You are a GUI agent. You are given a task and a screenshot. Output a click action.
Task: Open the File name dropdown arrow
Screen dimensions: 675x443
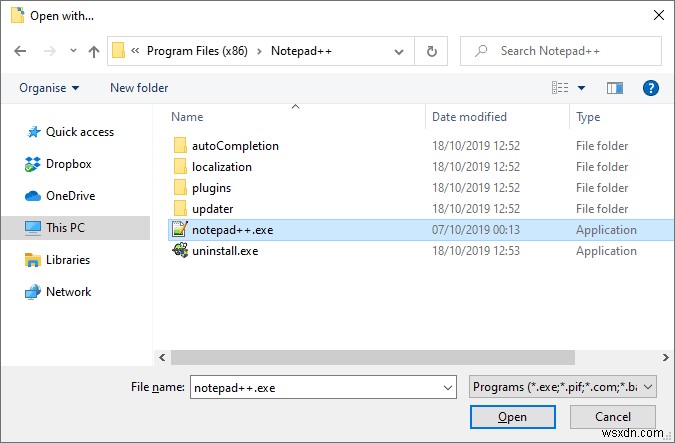[x=448, y=387]
